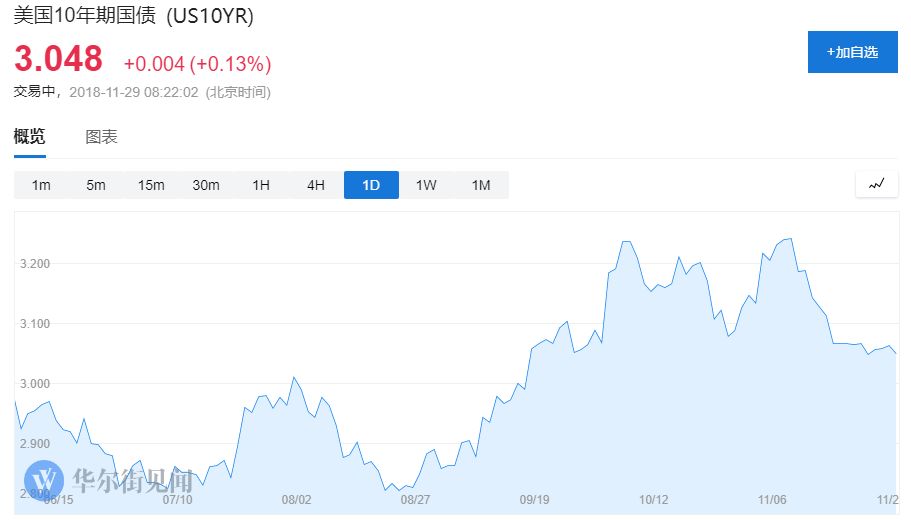Image resolution: width=911 pixels, height=521 pixels.
Task: Open the 概览 tab
Action: [30, 136]
